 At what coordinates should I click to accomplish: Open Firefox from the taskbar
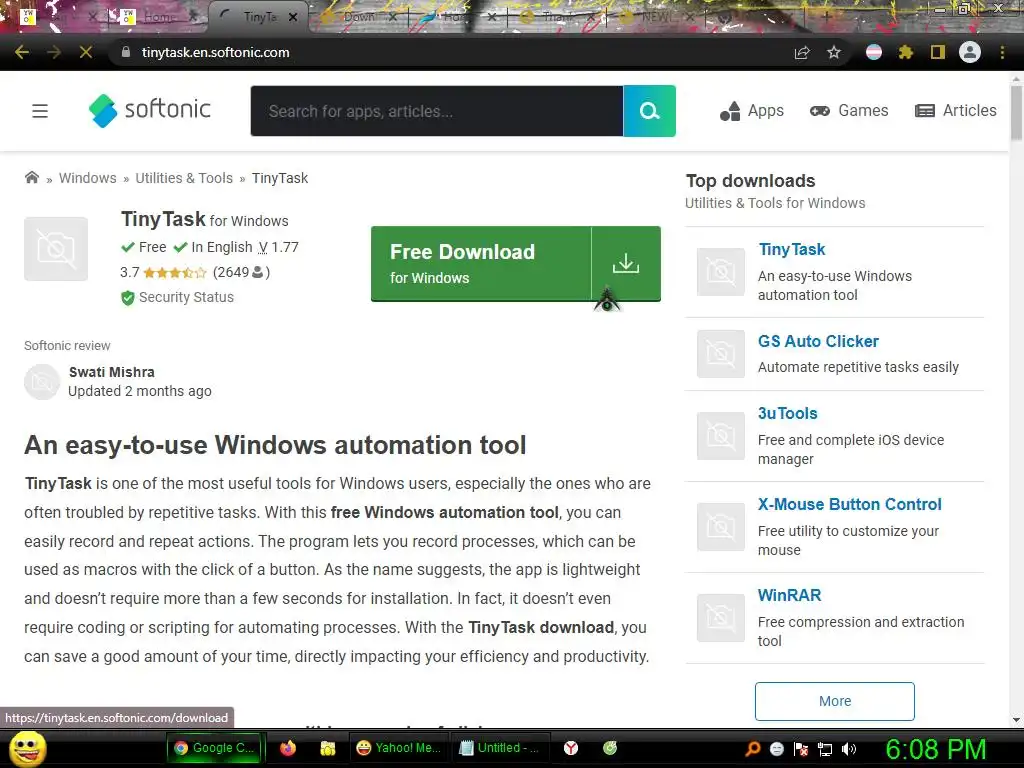pos(288,748)
